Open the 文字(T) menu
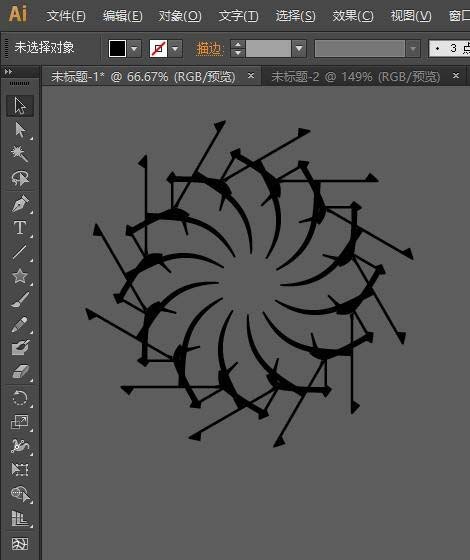The image size is (470, 560). (238, 16)
